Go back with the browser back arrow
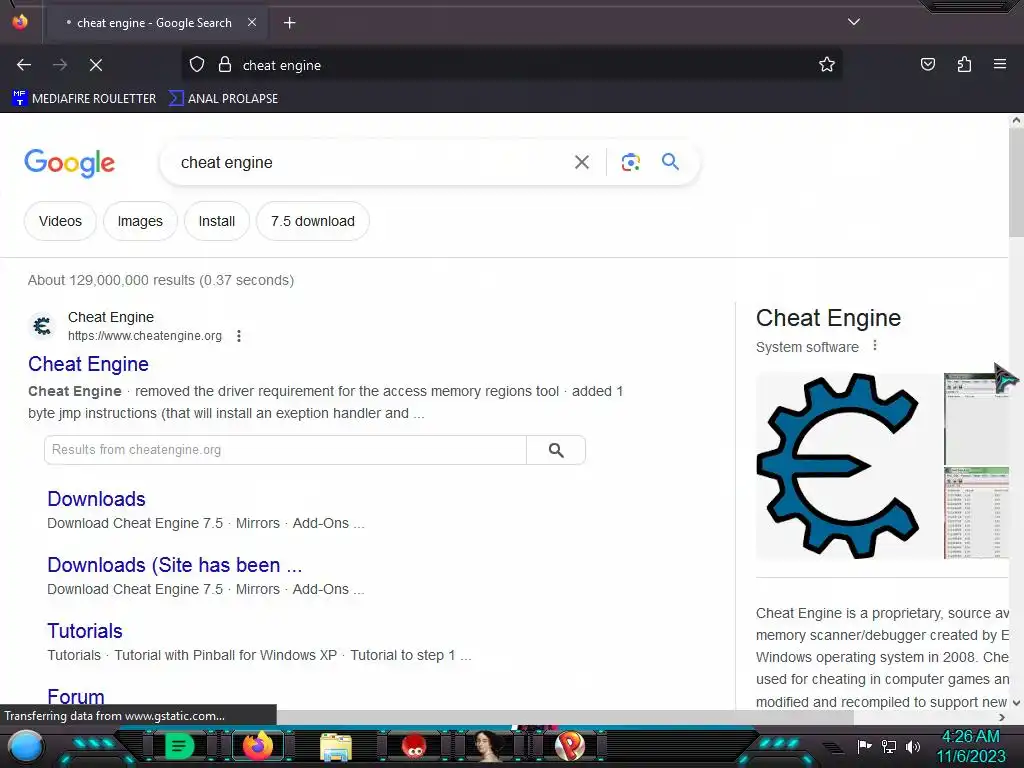The height and width of the screenshot is (768, 1024). tap(24, 65)
